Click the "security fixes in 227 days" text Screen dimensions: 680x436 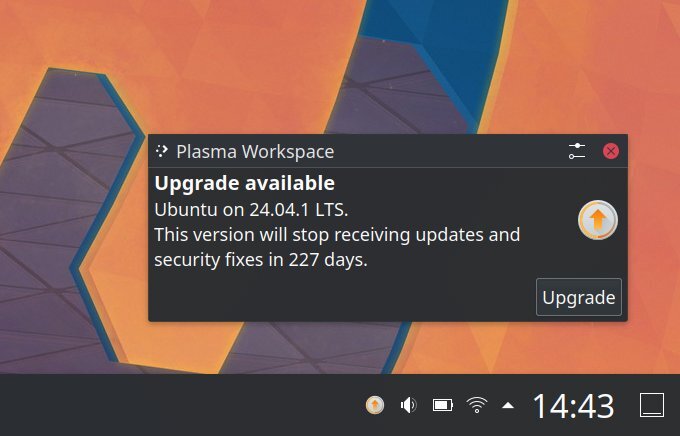pyautogui.click(x=261, y=260)
